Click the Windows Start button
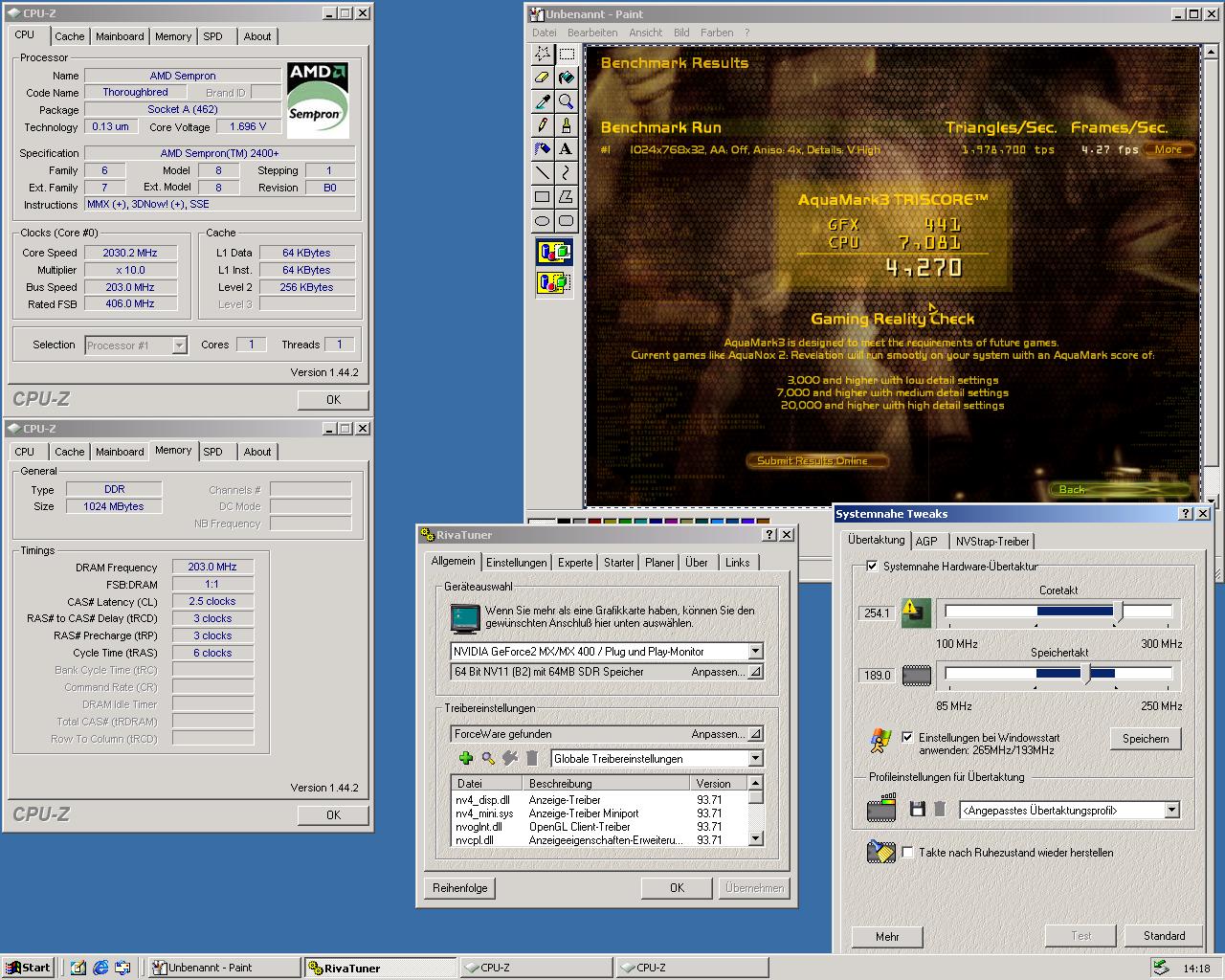This screenshot has width=1225, height=980. 28,968
